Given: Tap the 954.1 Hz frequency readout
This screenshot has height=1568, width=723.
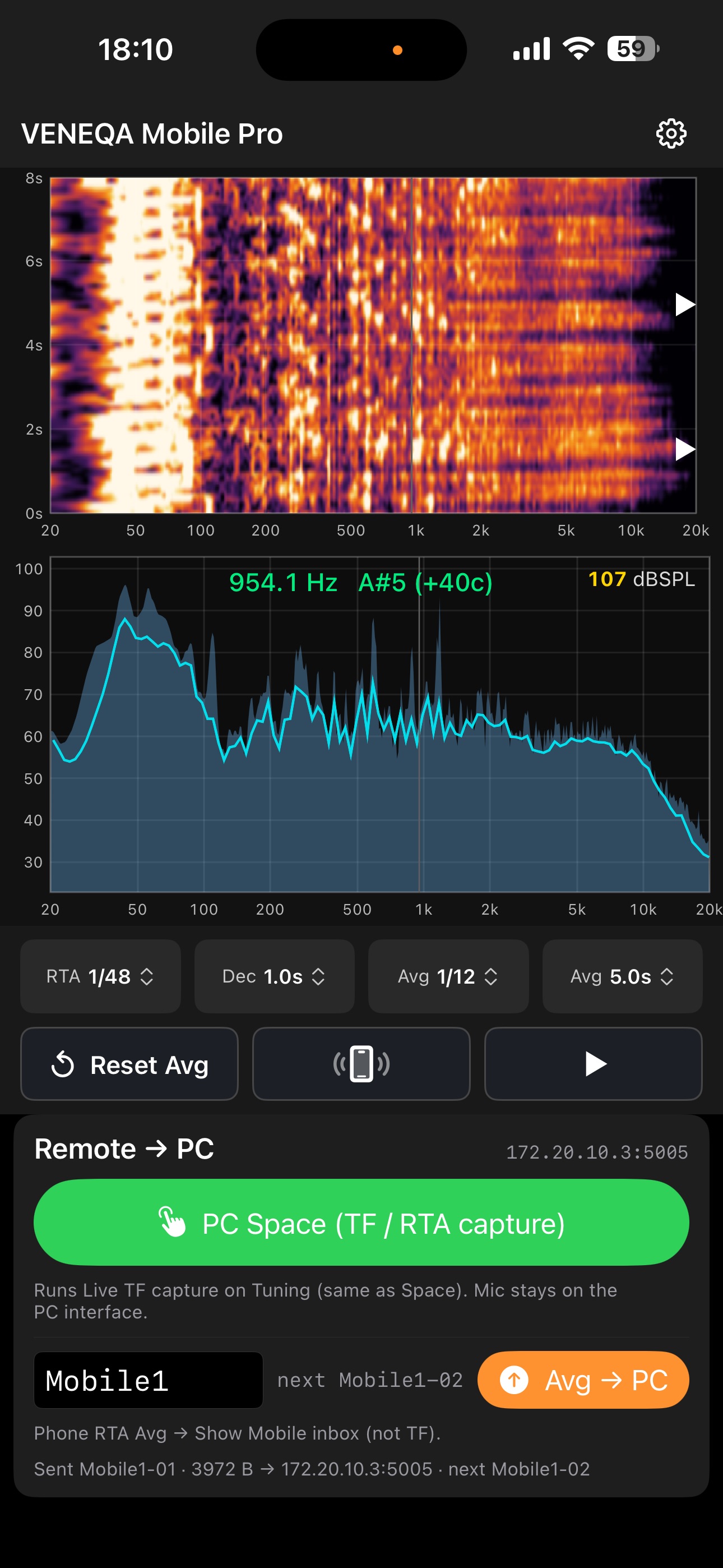Looking at the screenshot, I should (283, 583).
